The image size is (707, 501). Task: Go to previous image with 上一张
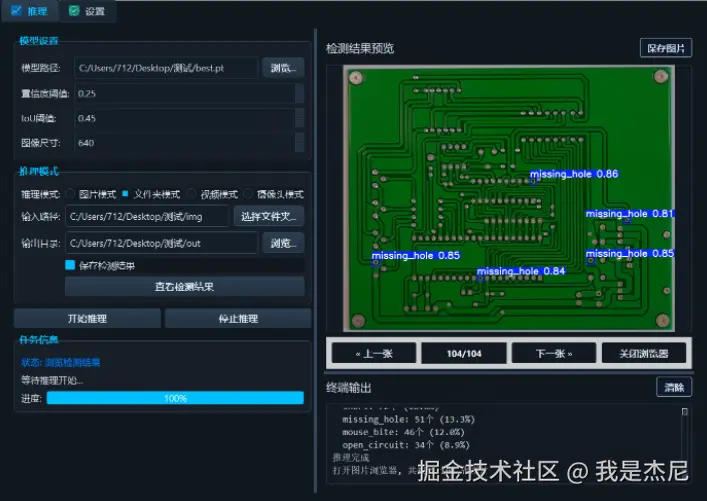371,353
